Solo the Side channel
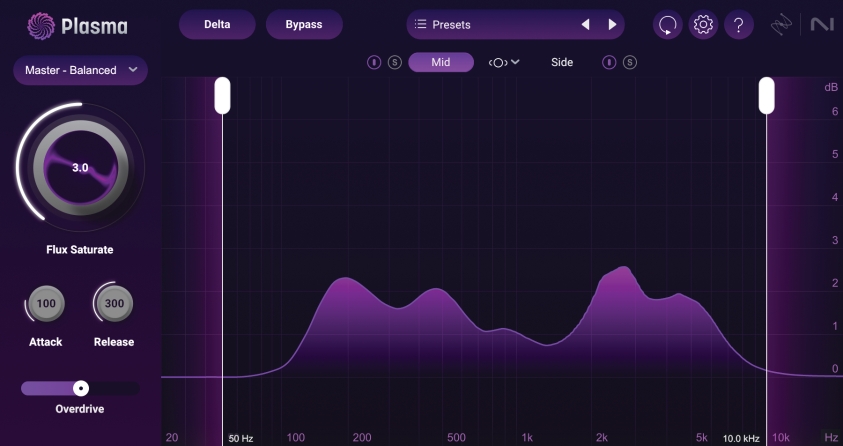 (x=629, y=62)
